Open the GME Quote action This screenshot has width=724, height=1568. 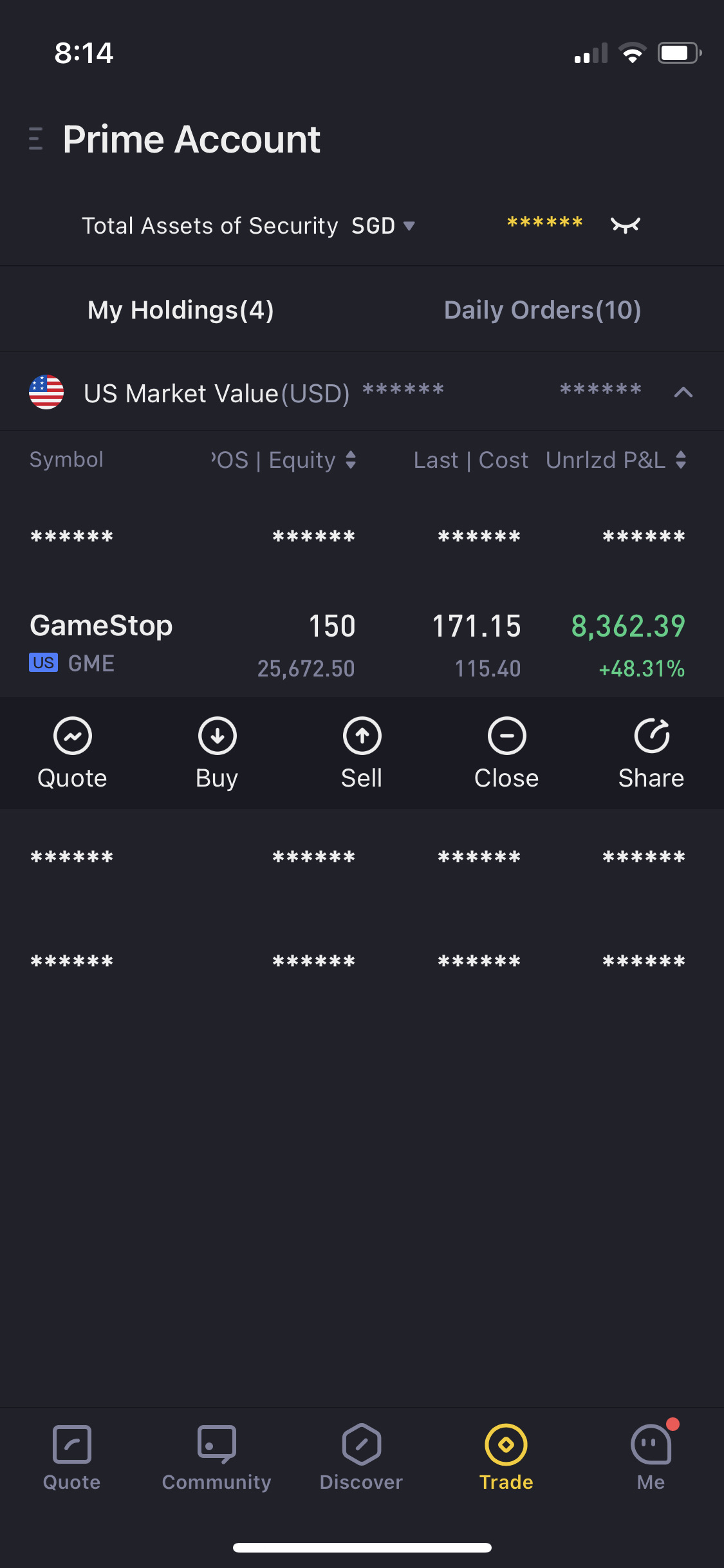pos(72,753)
